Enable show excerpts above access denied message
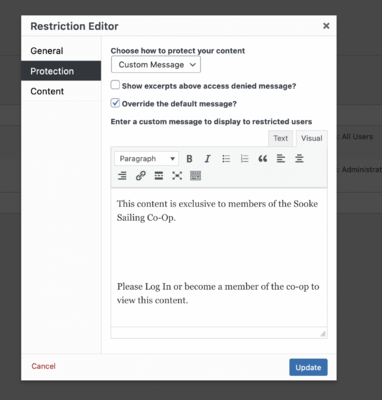This screenshot has height=400, width=382. [x=115, y=85]
